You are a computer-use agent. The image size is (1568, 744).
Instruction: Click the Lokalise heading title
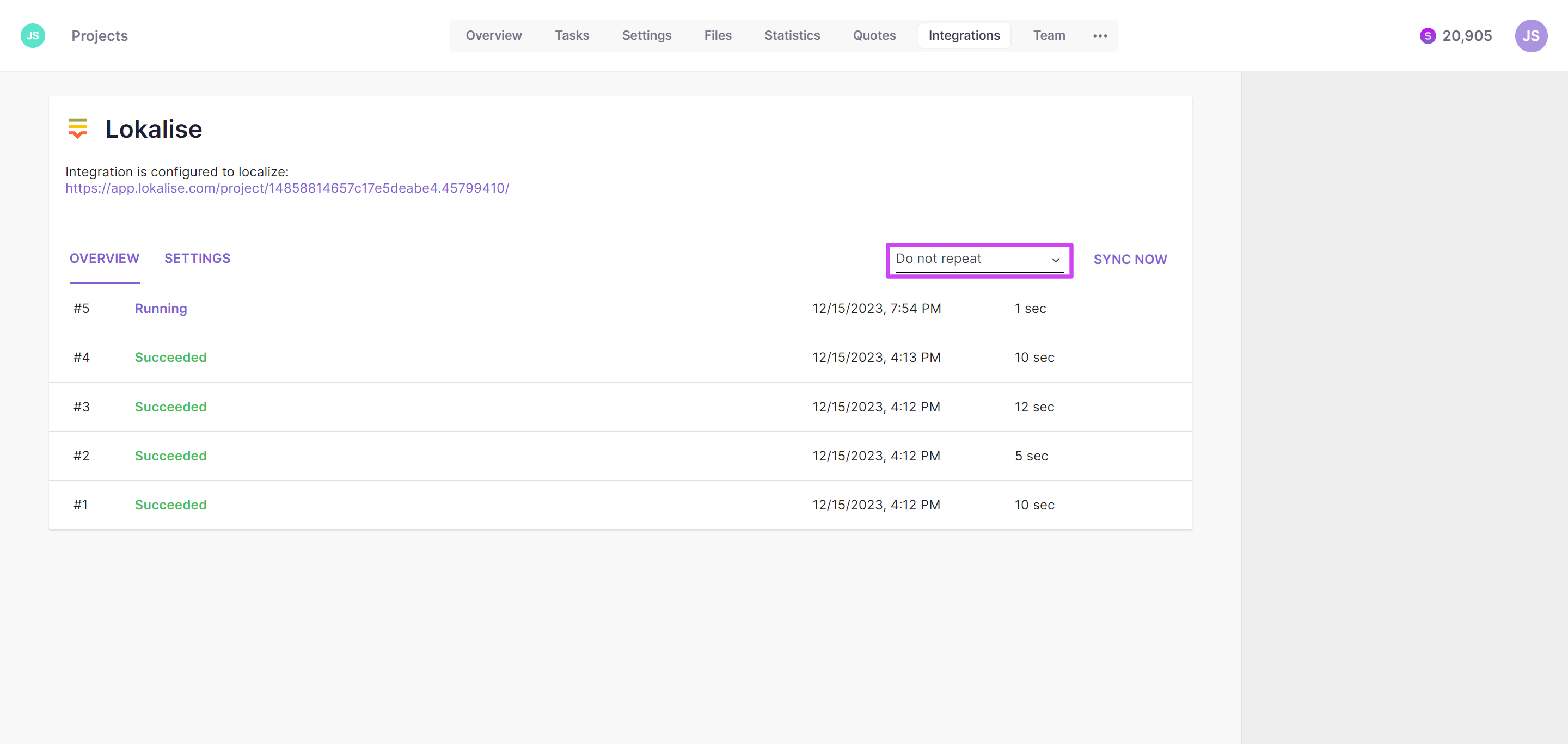coord(154,129)
